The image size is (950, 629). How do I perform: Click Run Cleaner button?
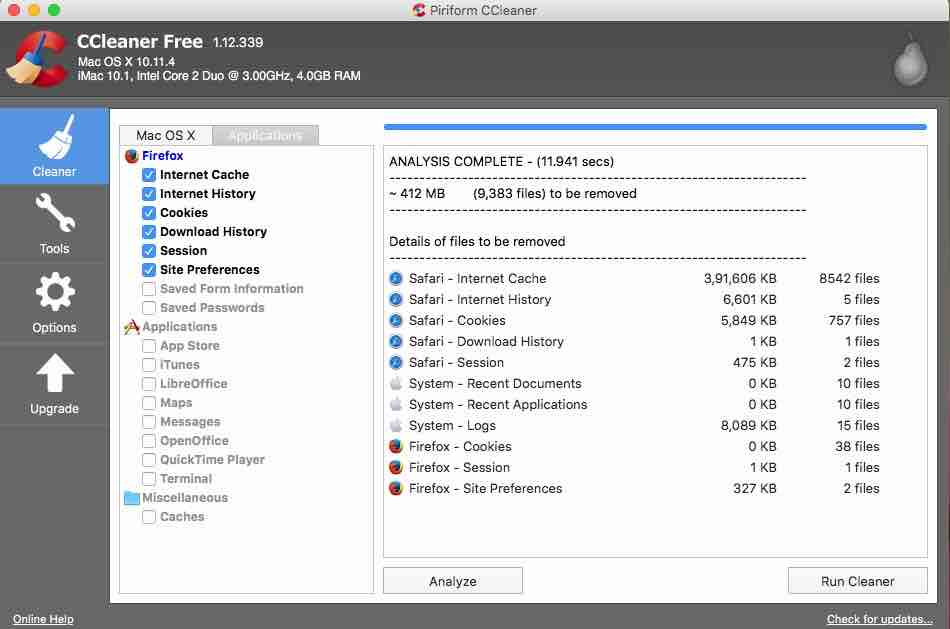click(x=857, y=581)
